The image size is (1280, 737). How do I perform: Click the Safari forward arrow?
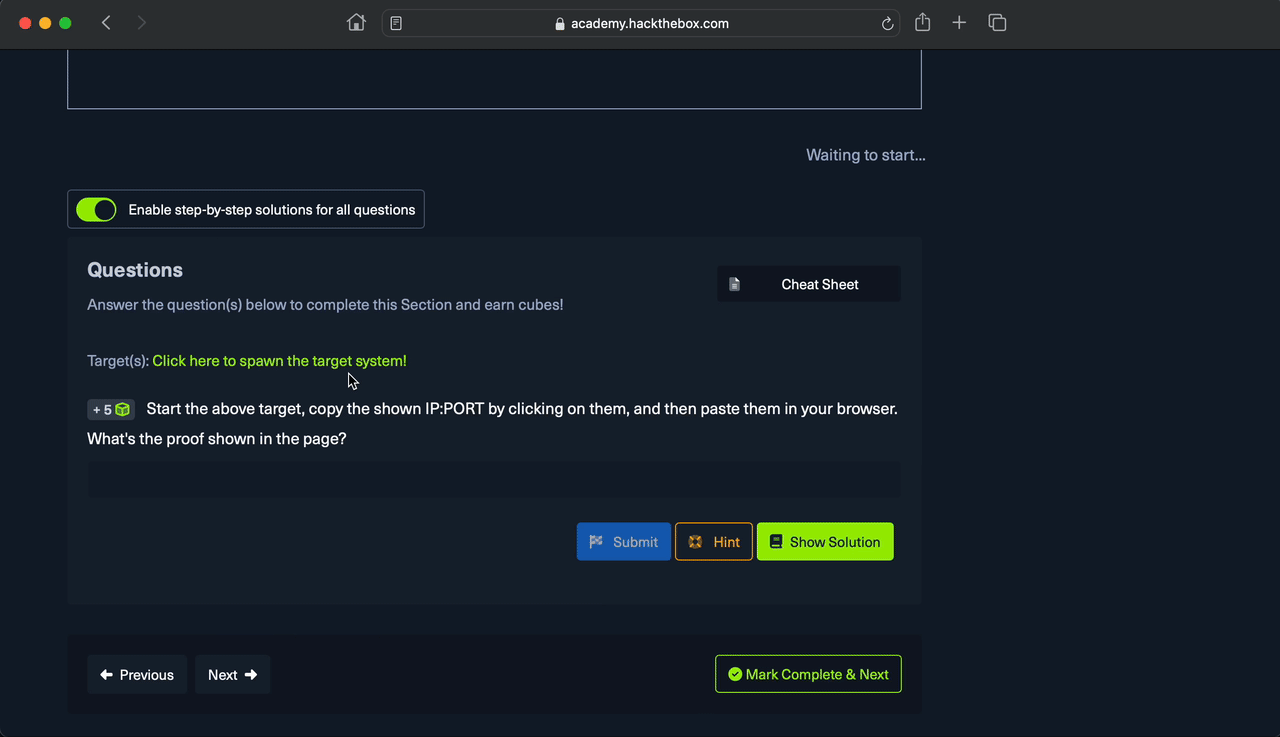pos(141,23)
